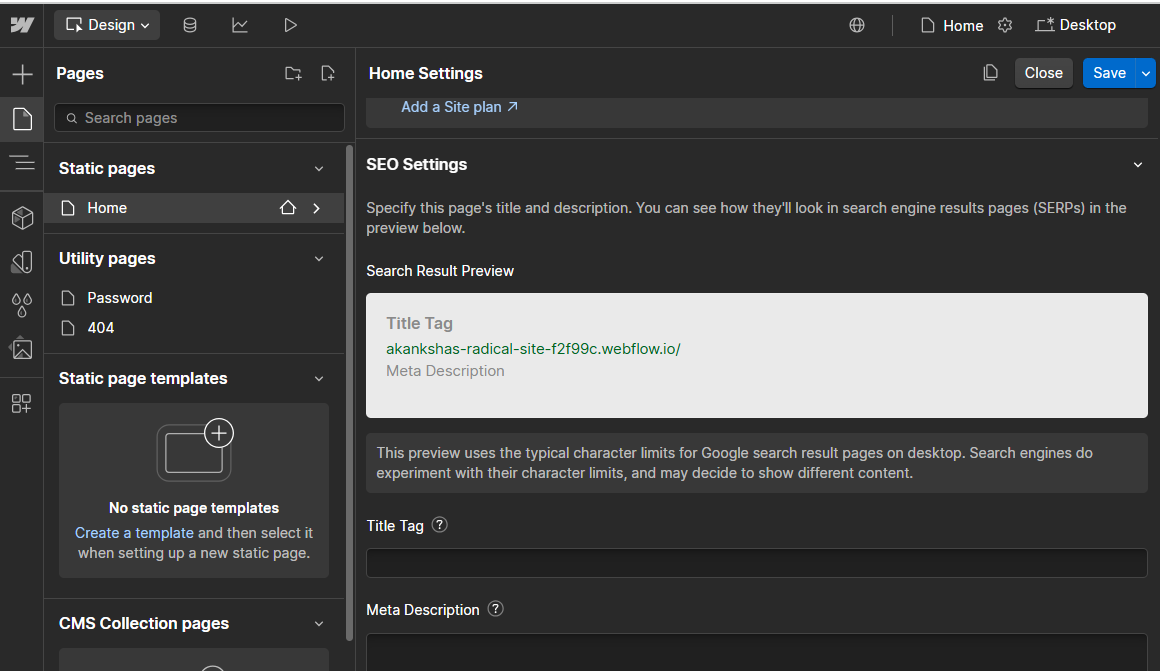This screenshot has width=1160, height=671.
Task: Collapse the Utility pages section
Action: coord(319,258)
